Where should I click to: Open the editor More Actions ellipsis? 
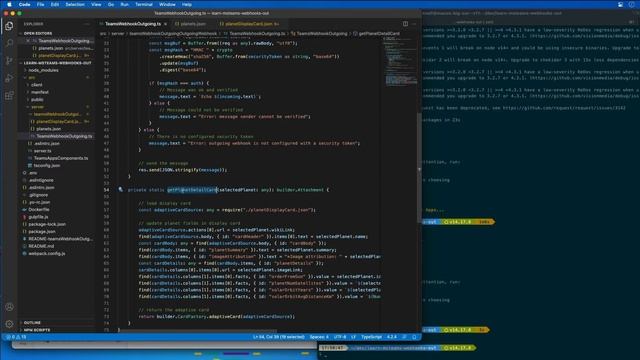pyautogui.click(x=414, y=24)
